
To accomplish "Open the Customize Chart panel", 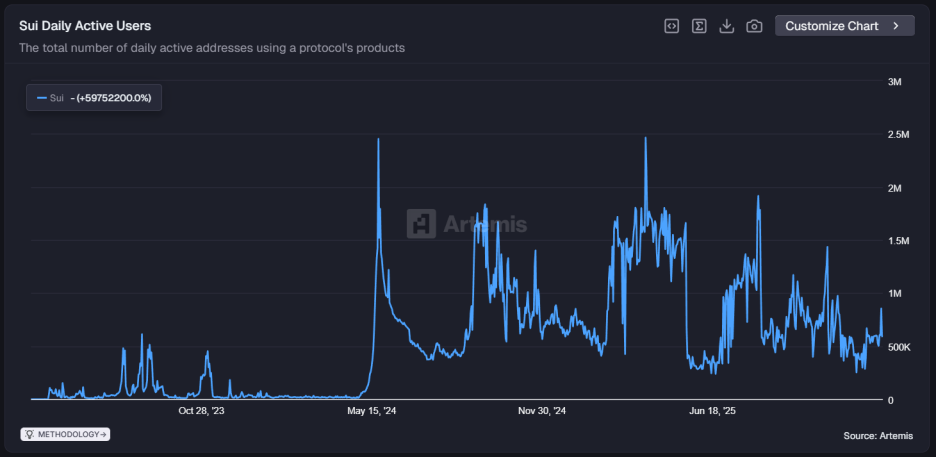I will tap(832, 26).
